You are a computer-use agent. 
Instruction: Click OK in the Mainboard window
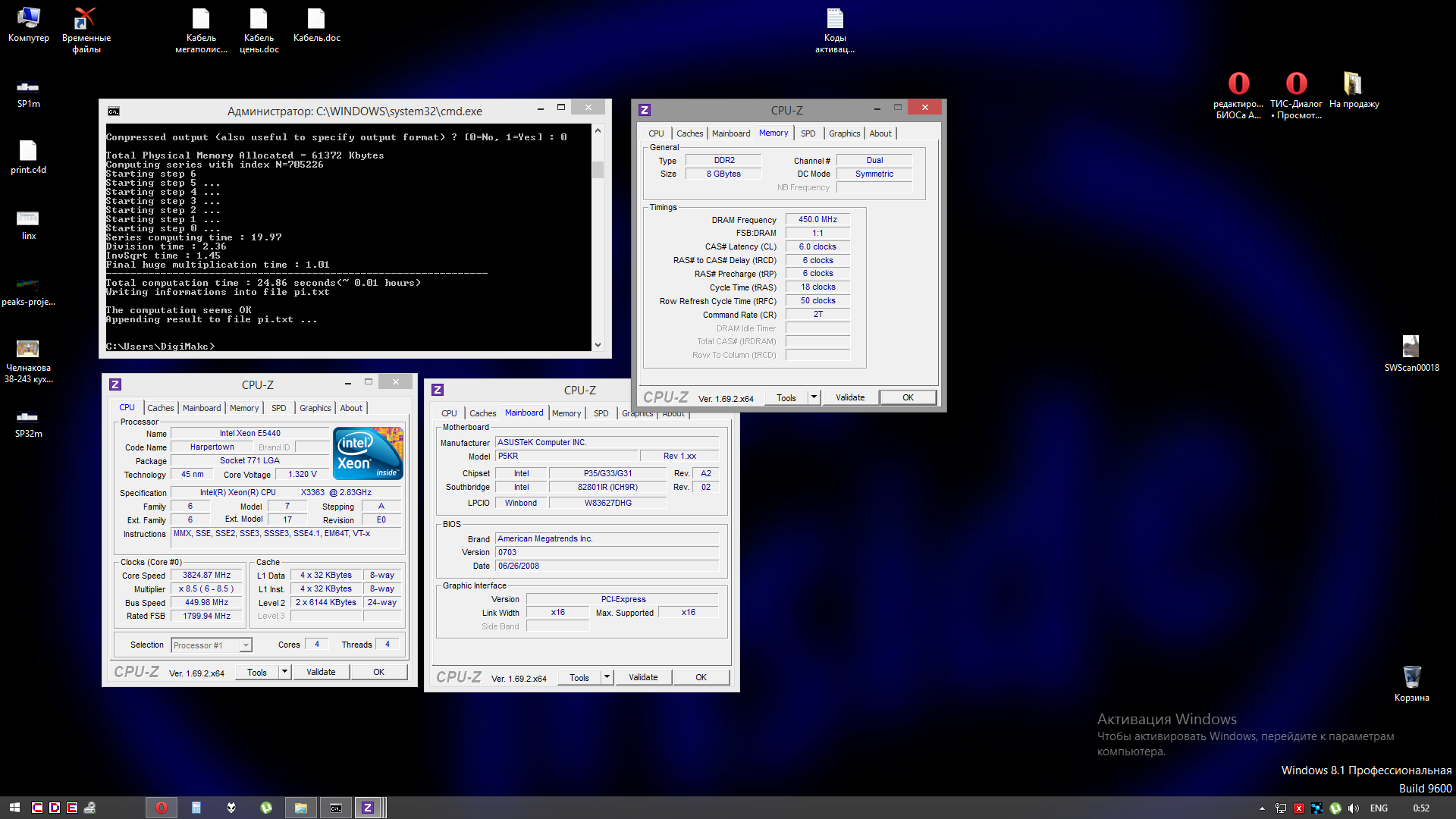(x=701, y=677)
